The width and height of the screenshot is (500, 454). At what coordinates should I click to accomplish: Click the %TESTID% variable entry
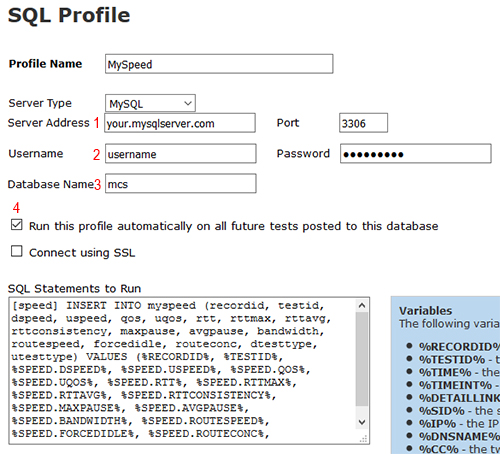tap(459, 360)
